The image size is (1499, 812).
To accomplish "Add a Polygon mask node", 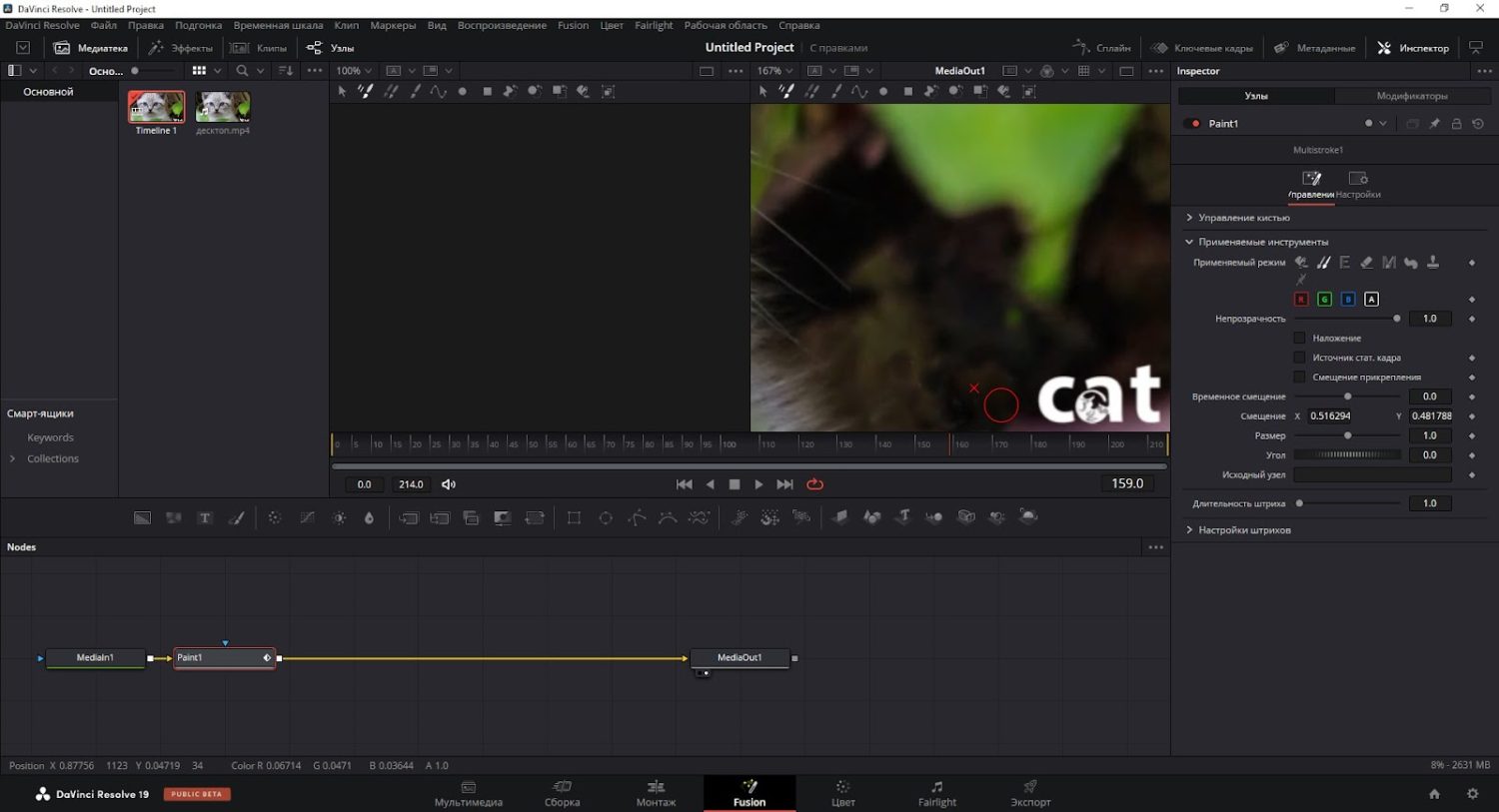I will tap(637, 517).
